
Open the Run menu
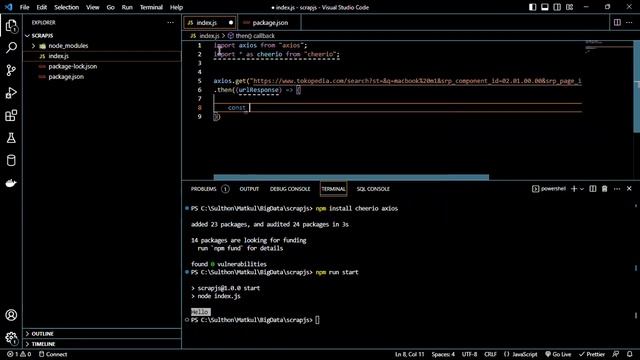pos(127,7)
